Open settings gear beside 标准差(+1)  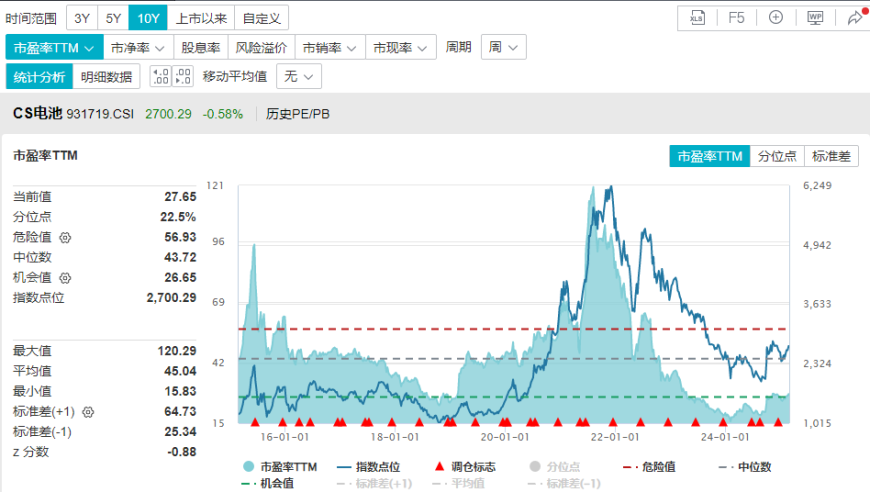tap(88, 412)
